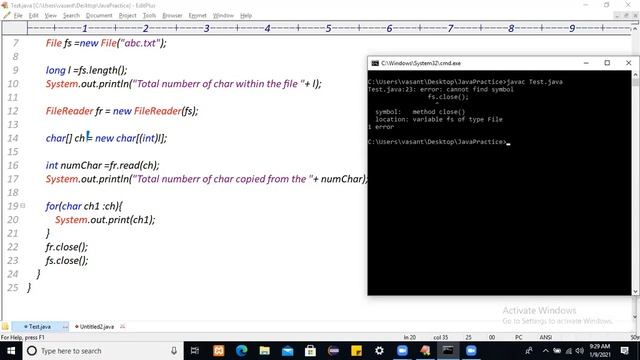Viewport: 640px width, 360px height.
Task: Launch Microsoft Edge from the taskbar
Action: point(242,351)
